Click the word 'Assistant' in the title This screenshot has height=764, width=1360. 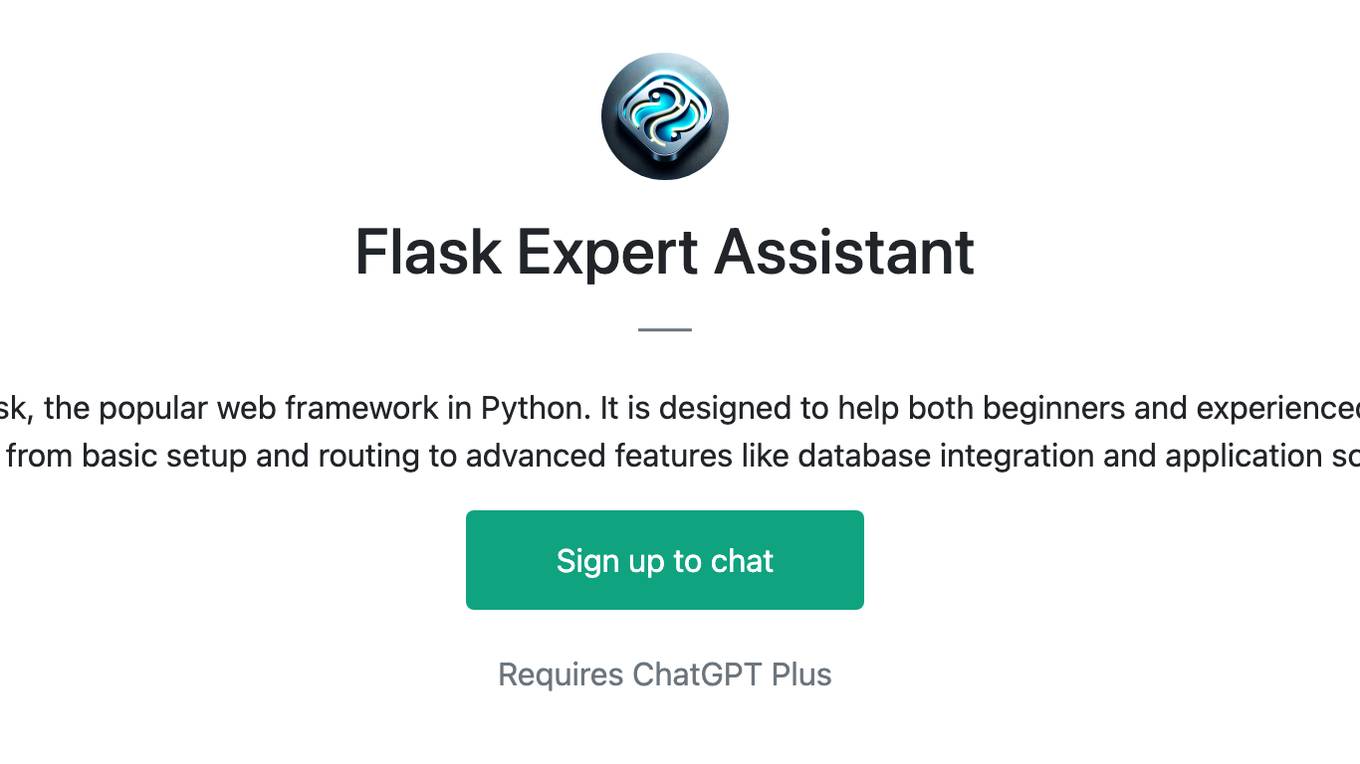(x=844, y=251)
